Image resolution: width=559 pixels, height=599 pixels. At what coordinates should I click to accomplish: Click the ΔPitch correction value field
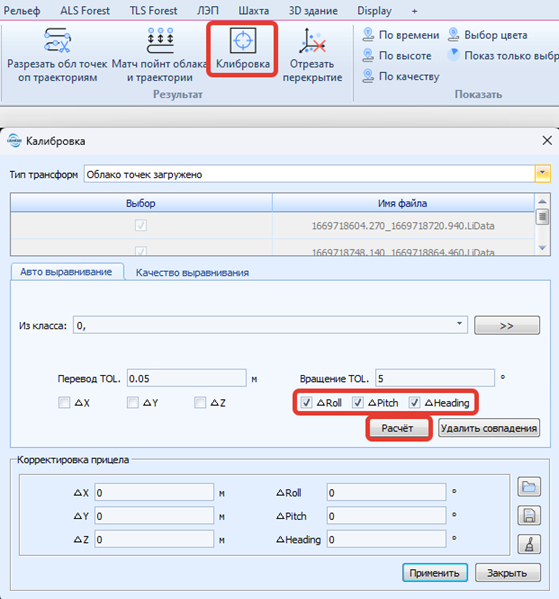386,516
